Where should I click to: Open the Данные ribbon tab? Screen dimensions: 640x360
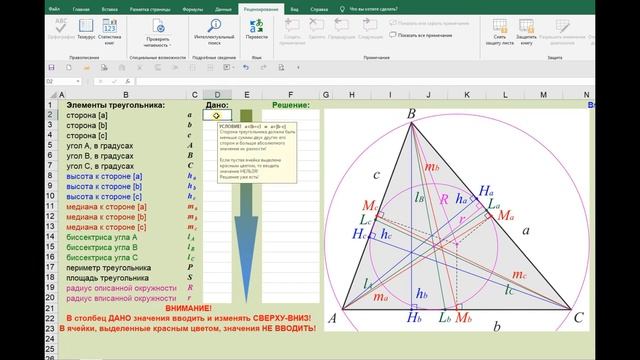(223, 9)
